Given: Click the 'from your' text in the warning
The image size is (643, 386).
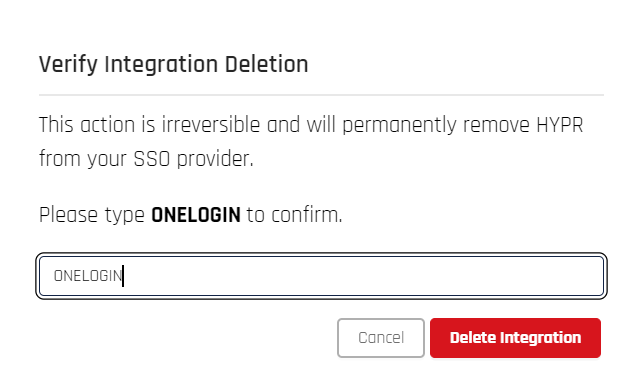Looking at the screenshot, I should click(x=83, y=159).
